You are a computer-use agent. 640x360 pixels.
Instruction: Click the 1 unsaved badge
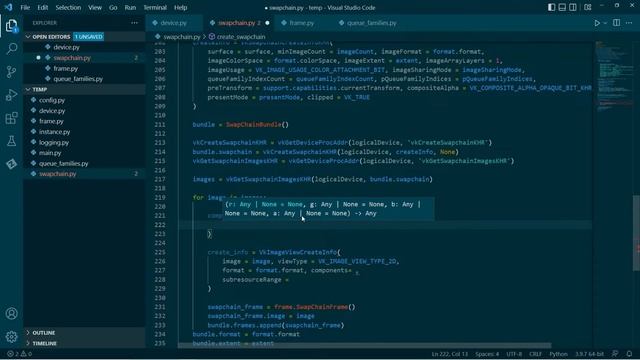pos(89,37)
